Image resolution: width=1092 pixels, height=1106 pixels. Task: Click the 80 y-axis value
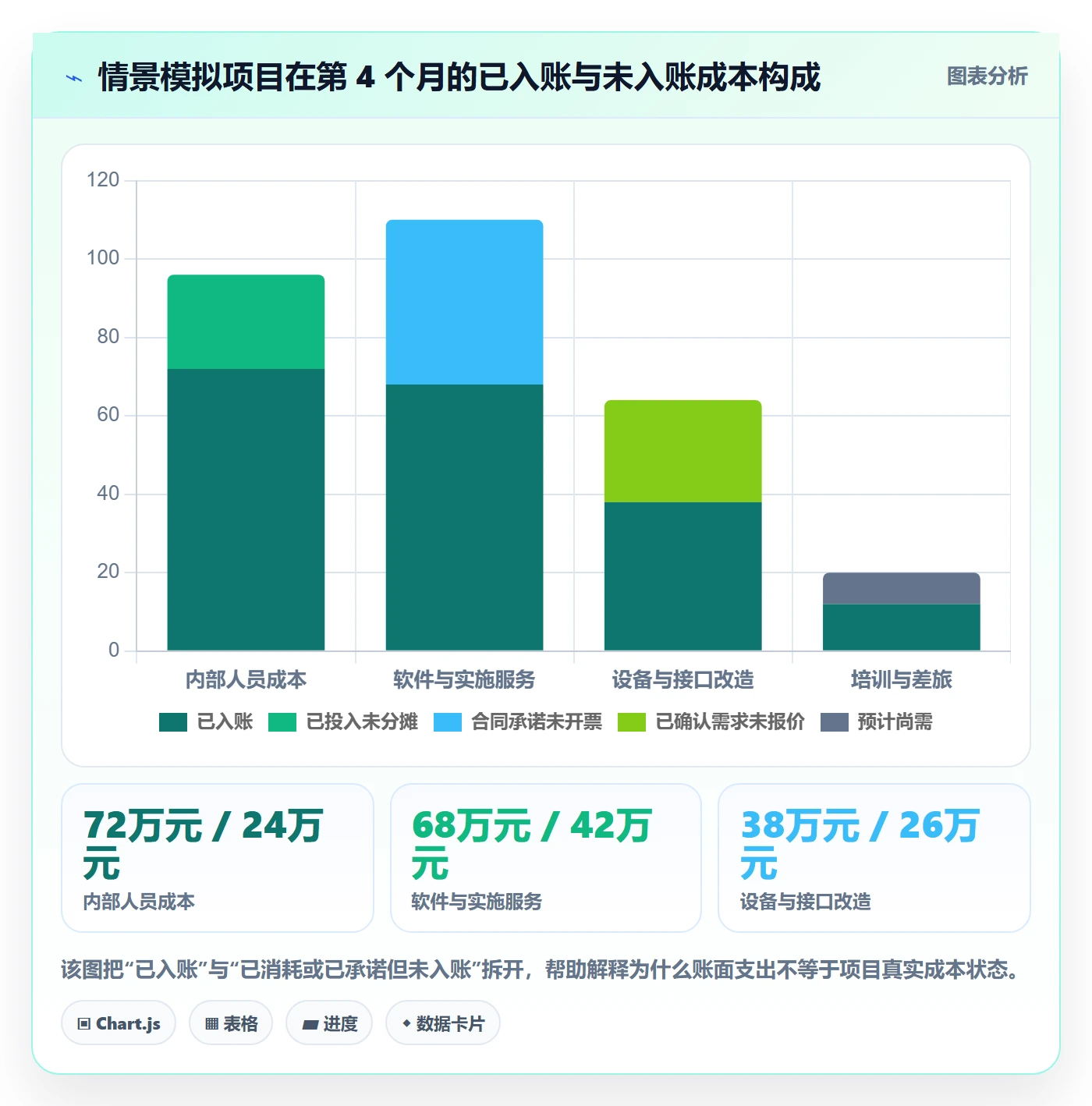pyautogui.click(x=108, y=337)
